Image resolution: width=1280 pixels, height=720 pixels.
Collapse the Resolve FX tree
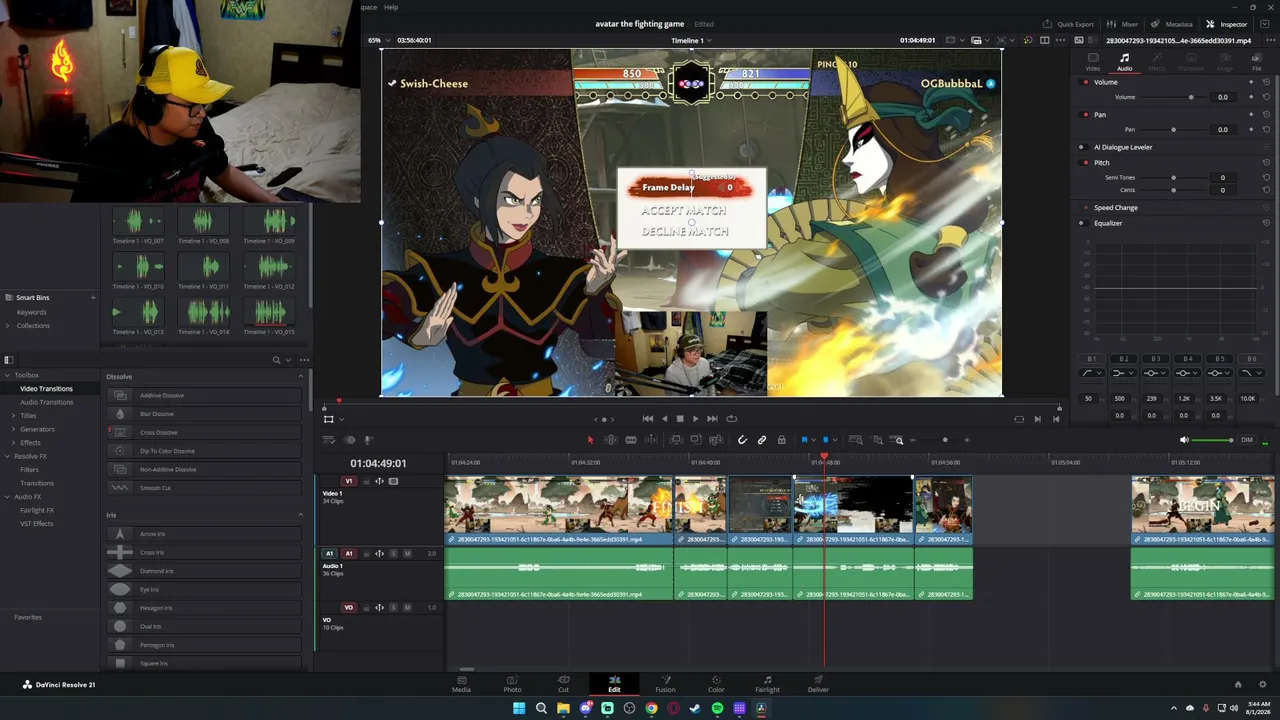pos(8,456)
